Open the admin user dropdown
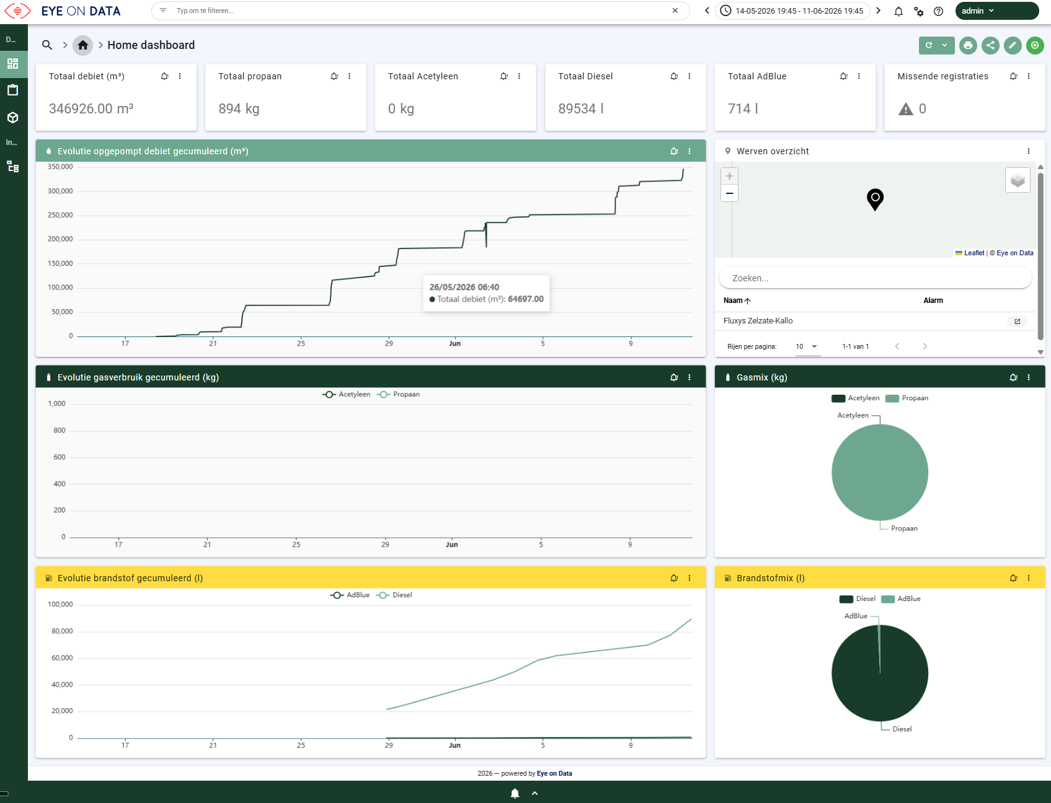 997,11
